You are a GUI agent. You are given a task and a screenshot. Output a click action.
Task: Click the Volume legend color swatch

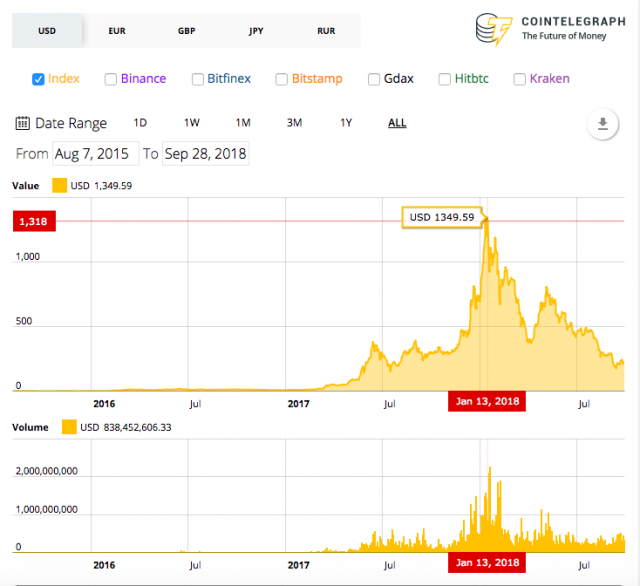(69, 427)
